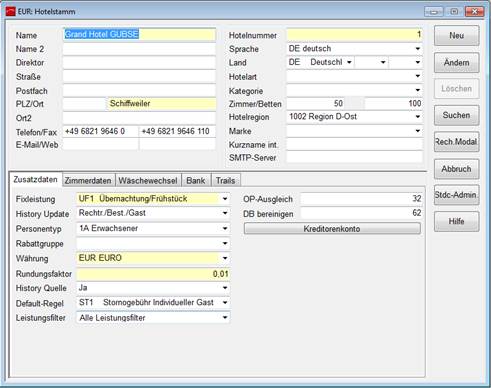Click the Zimmer field showing 50
Screen dimensions: 491x388
pos(316,104)
